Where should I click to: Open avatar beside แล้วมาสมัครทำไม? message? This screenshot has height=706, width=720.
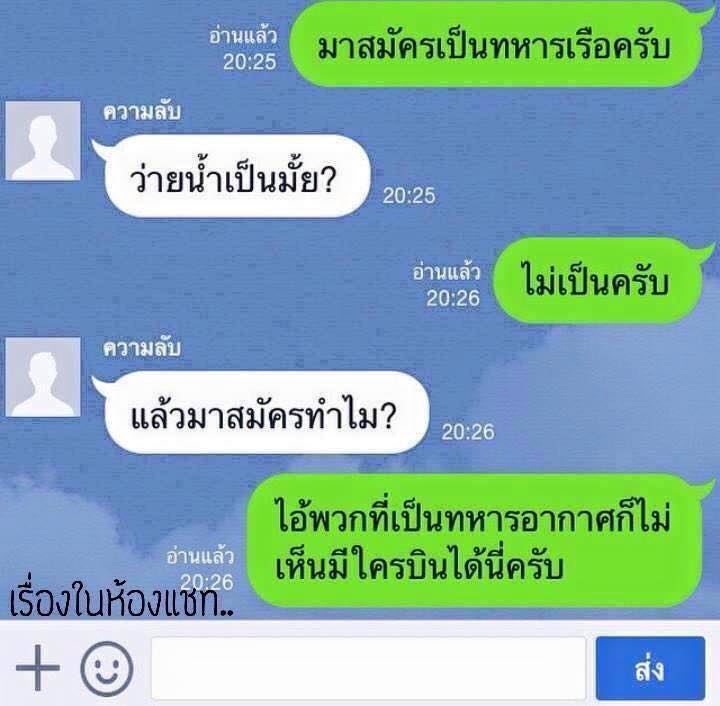[43, 377]
